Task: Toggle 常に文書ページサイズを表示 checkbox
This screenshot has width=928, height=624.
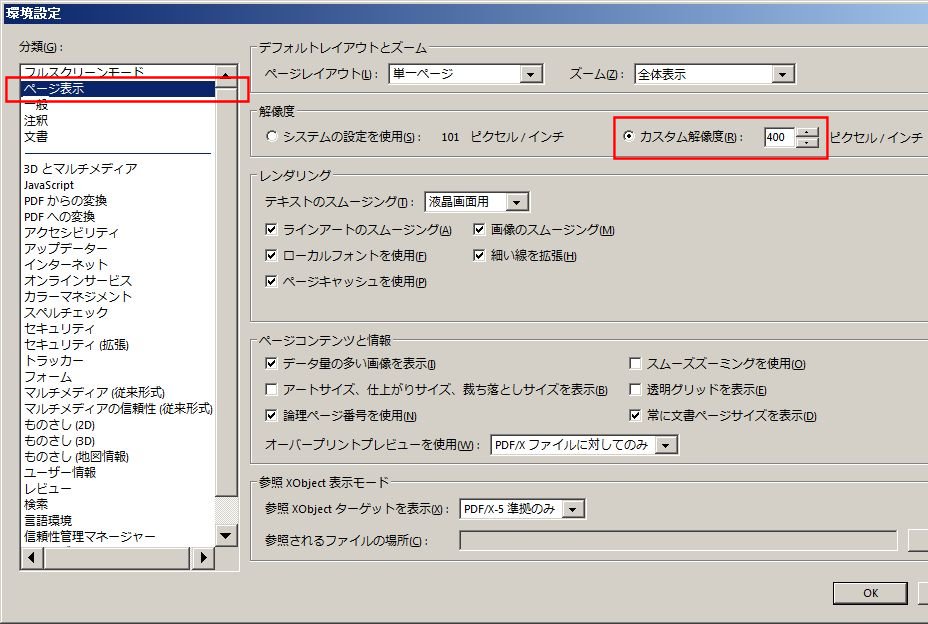Action: 635,416
